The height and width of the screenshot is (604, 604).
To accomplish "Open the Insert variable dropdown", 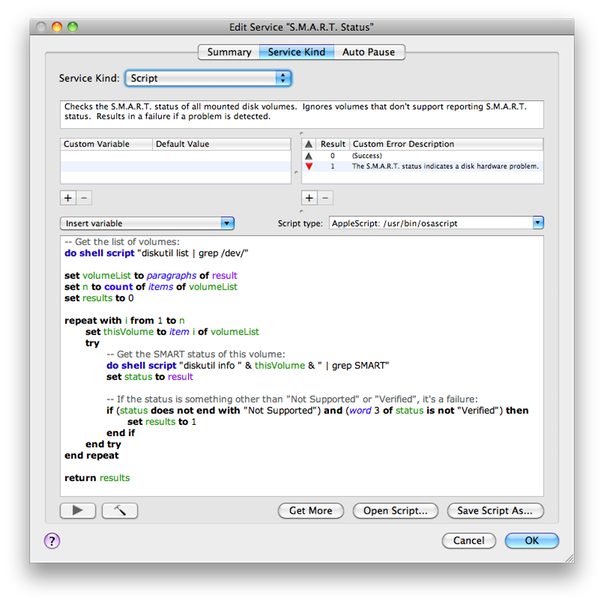I will pos(147,223).
